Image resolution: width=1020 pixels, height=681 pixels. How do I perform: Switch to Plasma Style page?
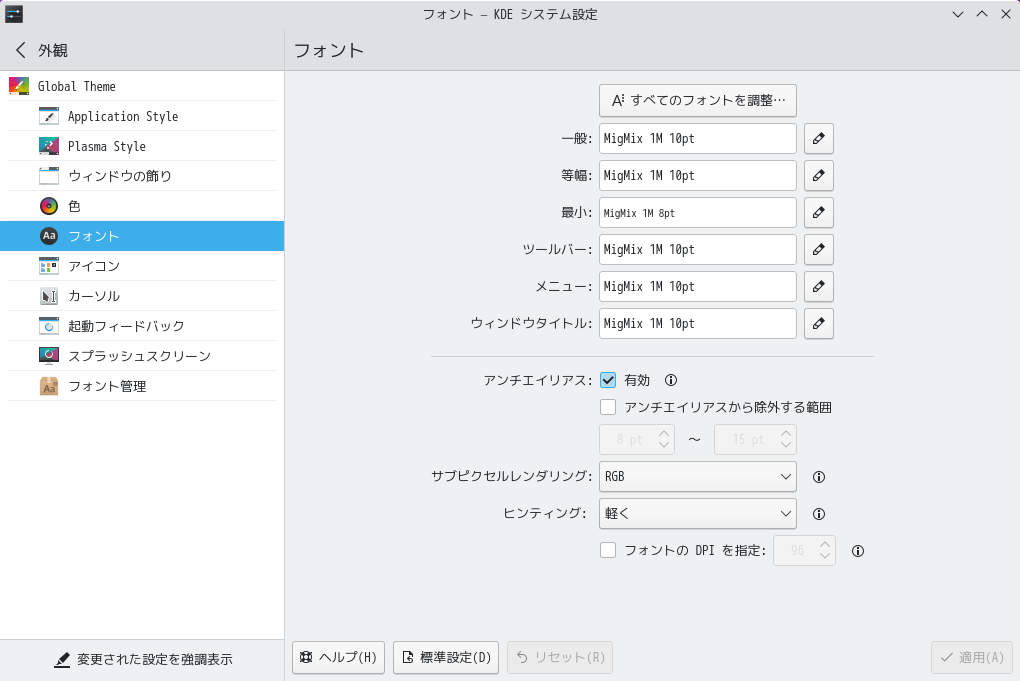142,146
